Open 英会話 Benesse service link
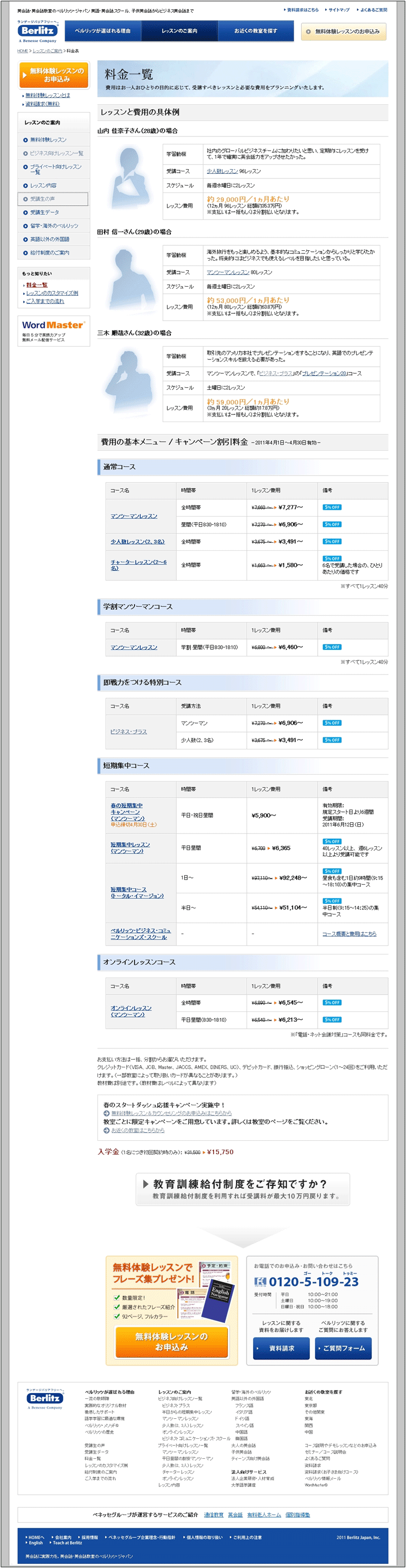The width and height of the screenshot is (406, 1568). (x=236, y=1515)
